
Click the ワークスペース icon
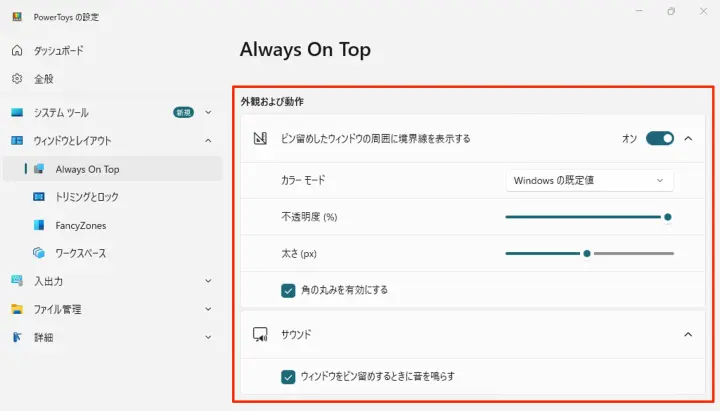39,253
